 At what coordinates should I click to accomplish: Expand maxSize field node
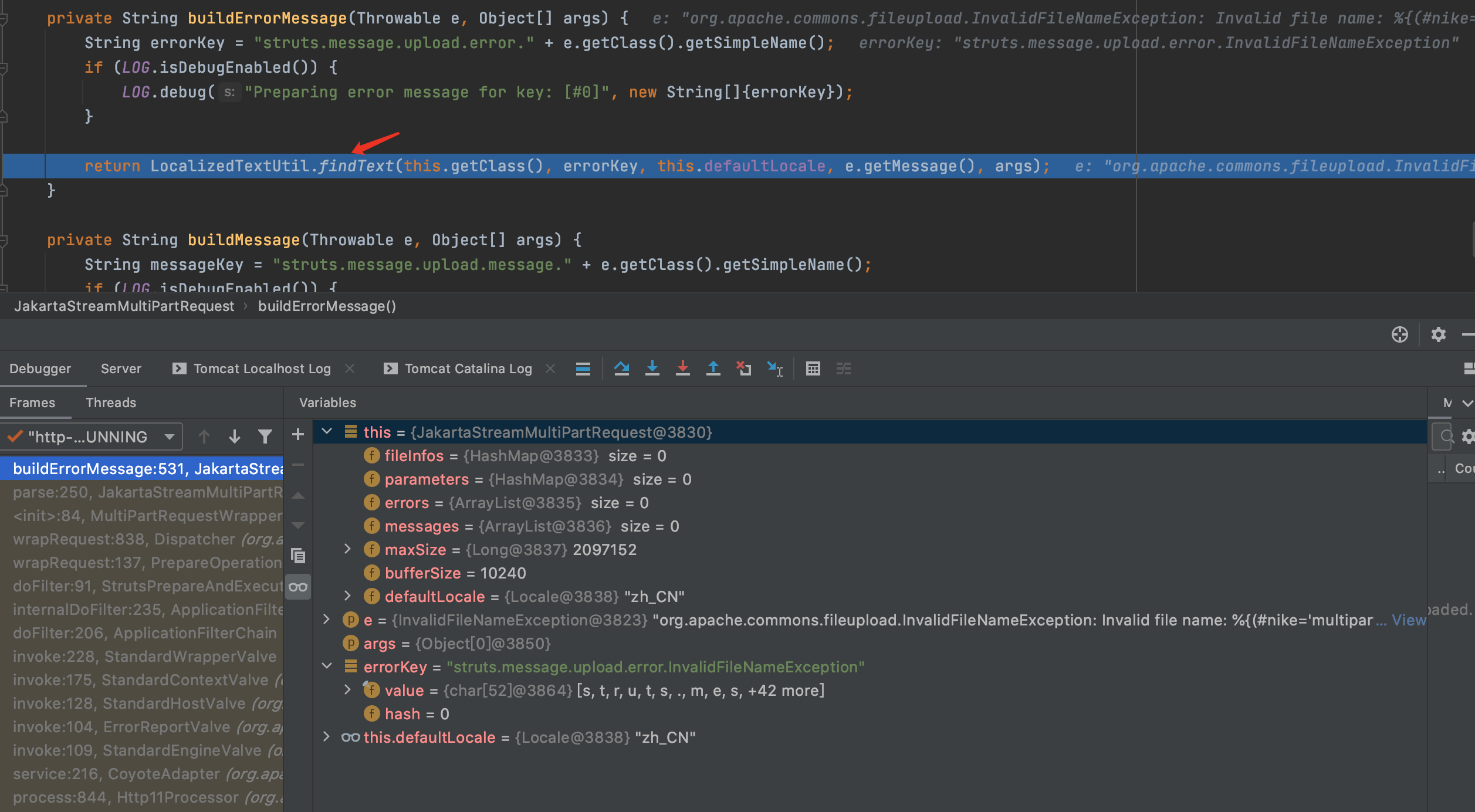[x=347, y=549]
